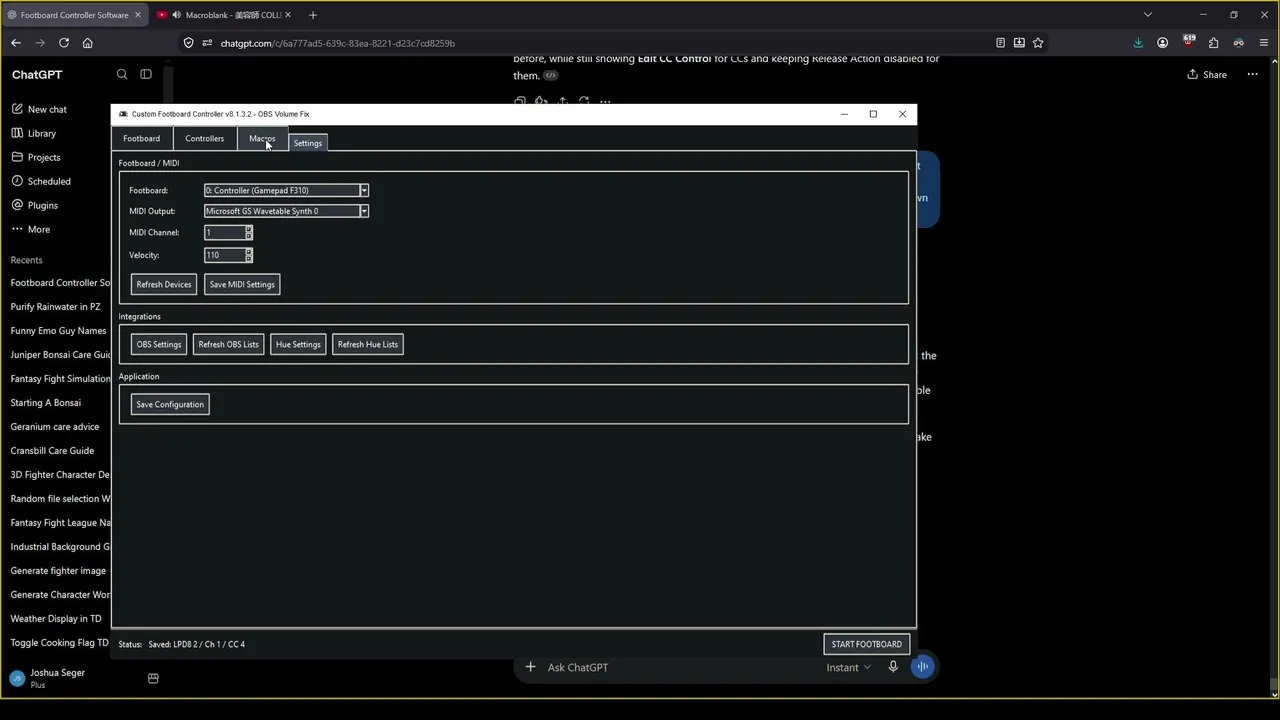1280x720 pixels.
Task: Click the shield tracking protection icon
Action: click(x=189, y=43)
